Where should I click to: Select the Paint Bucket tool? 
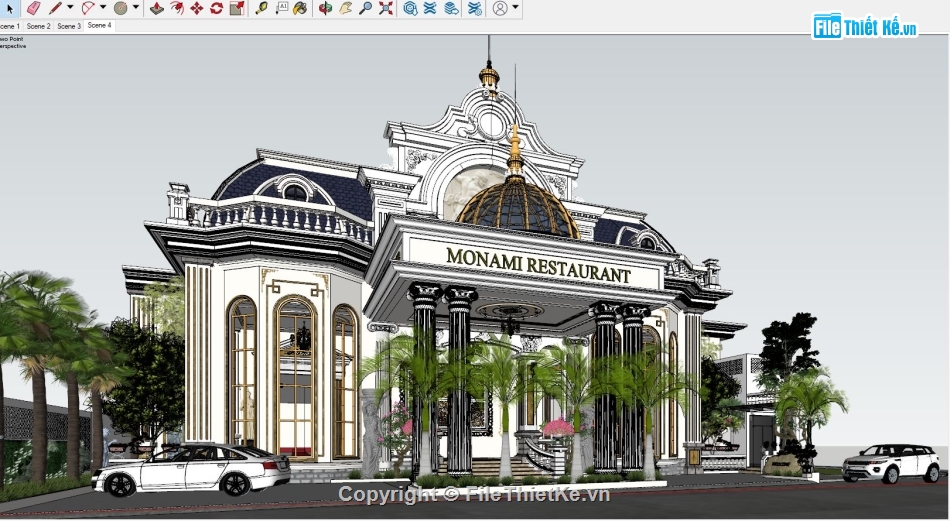pyautogui.click(x=301, y=8)
